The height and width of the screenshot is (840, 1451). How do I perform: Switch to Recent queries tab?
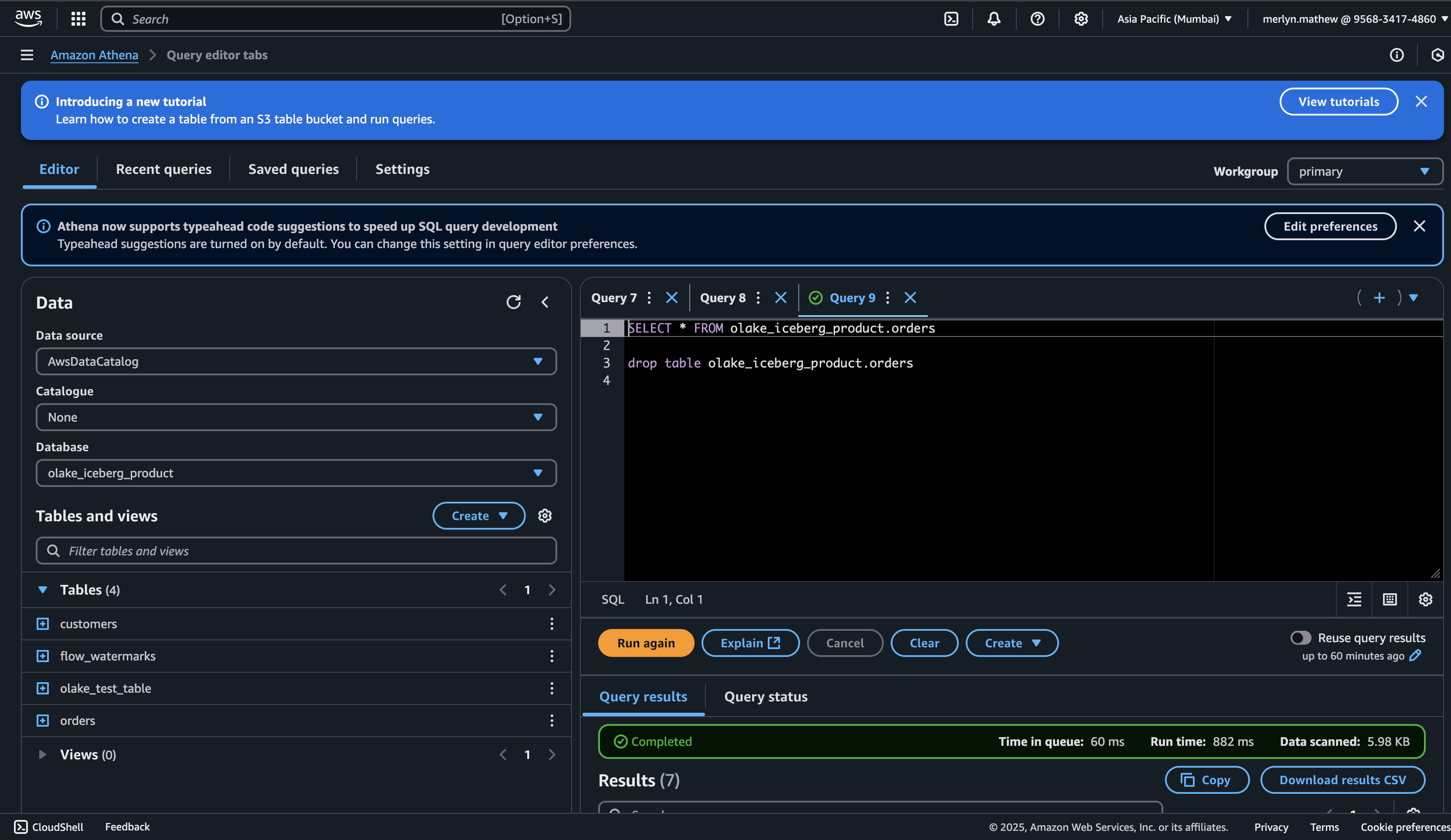click(x=163, y=169)
